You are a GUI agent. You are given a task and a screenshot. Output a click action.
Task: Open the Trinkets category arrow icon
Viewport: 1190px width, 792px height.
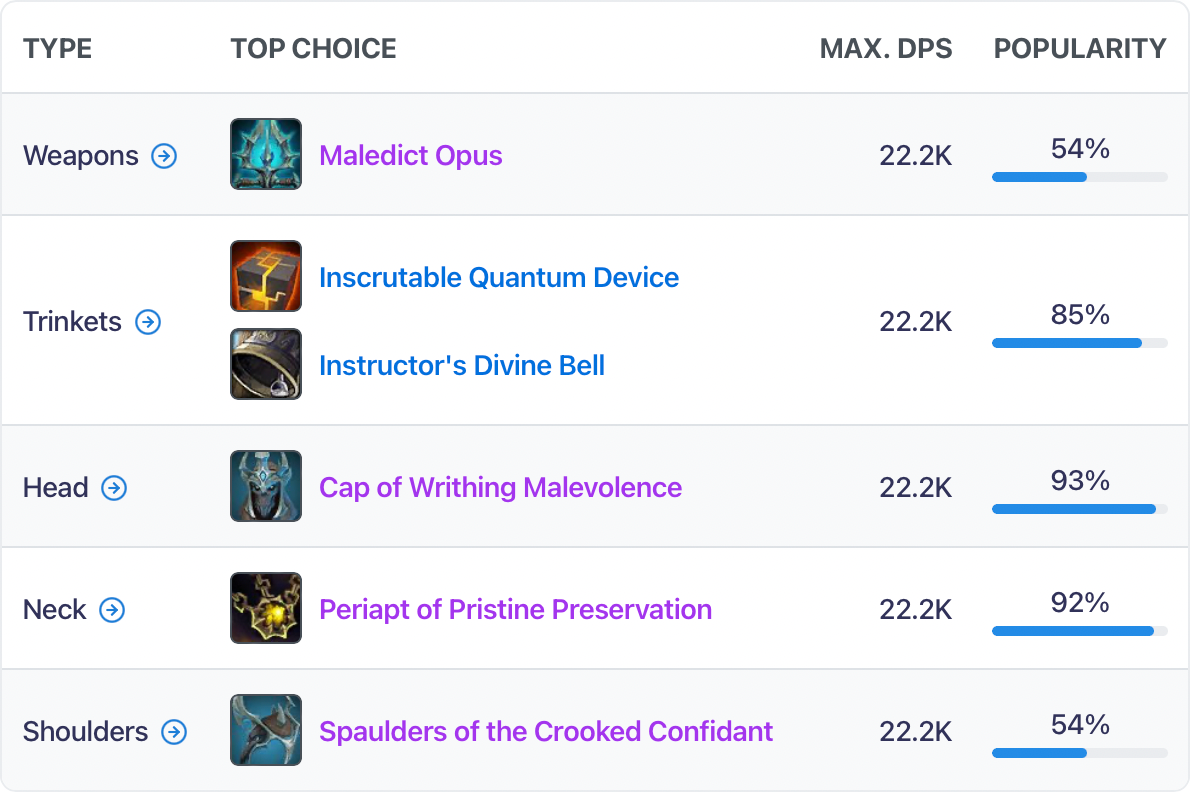pos(148,323)
